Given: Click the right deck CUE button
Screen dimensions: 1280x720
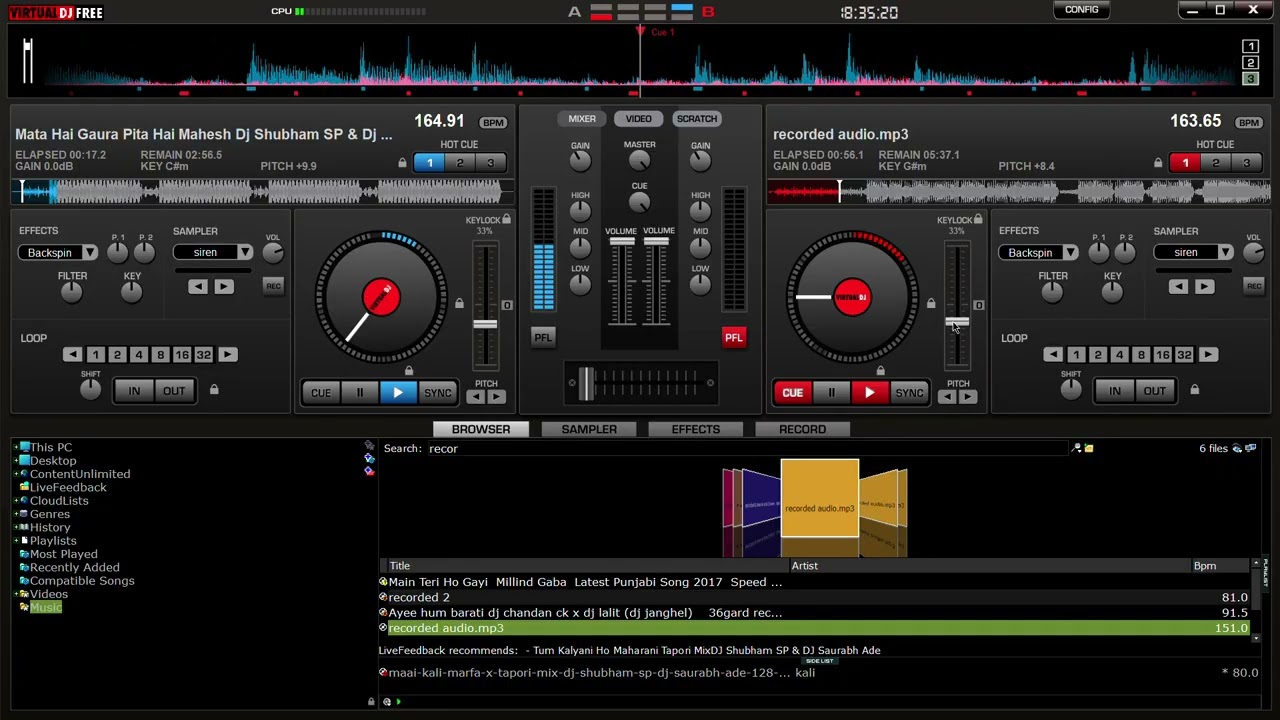Looking at the screenshot, I should [792, 393].
